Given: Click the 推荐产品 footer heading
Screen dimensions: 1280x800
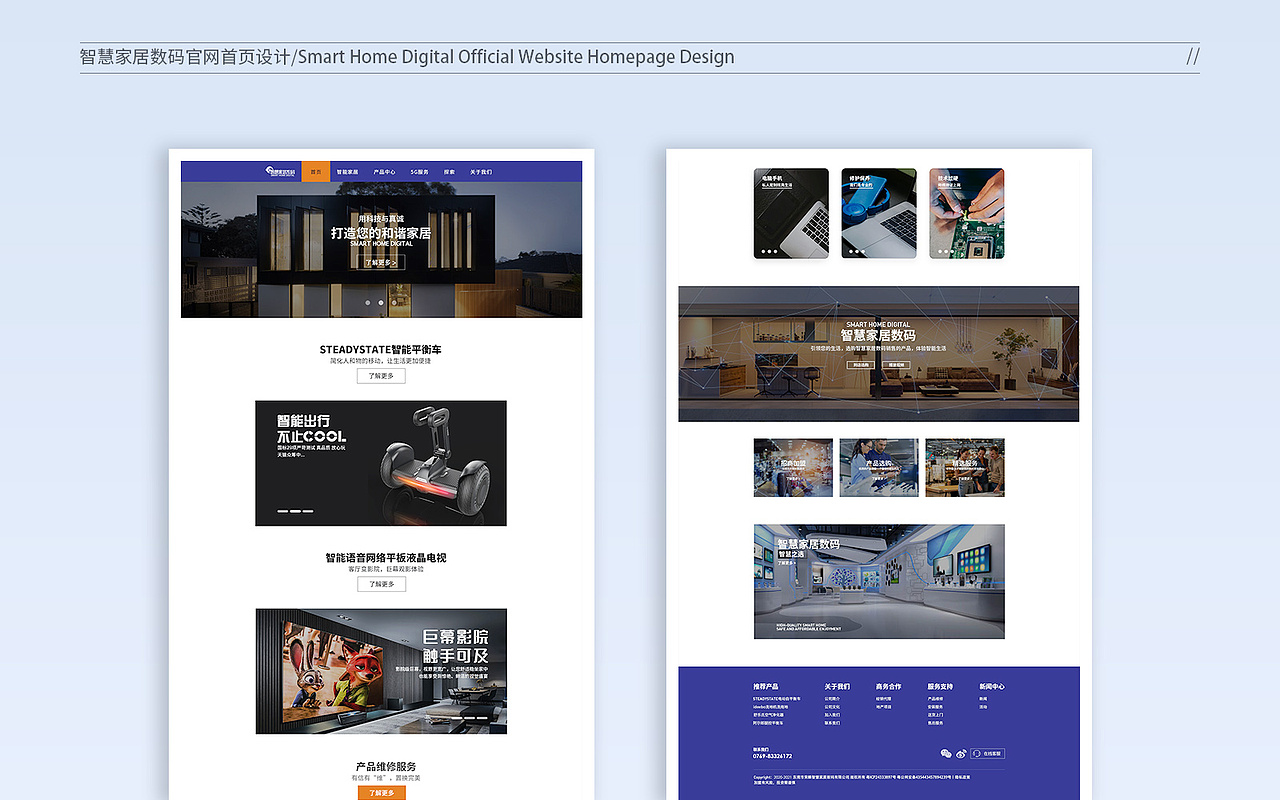Looking at the screenshot, I should pyautogui.click(x=766, y=687).
